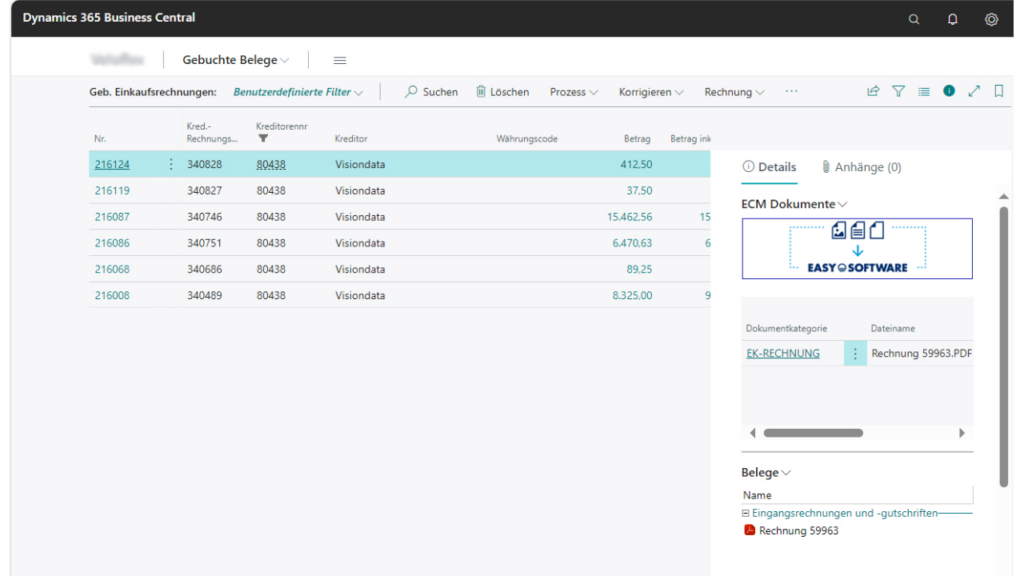Click the file name Rechnung 59963.PDF
The width and height of the screenshot is (1024, 576).
[921, 353]
